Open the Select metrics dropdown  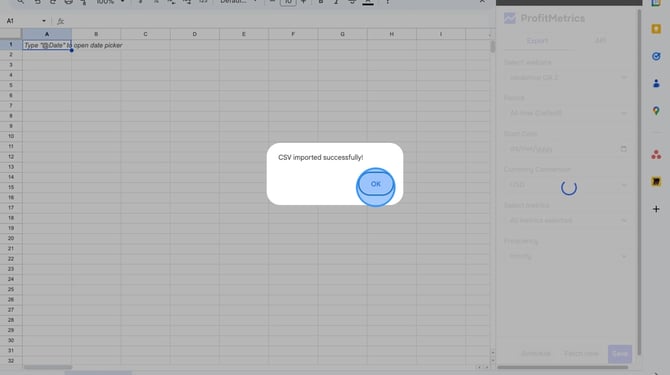(567, 220)
